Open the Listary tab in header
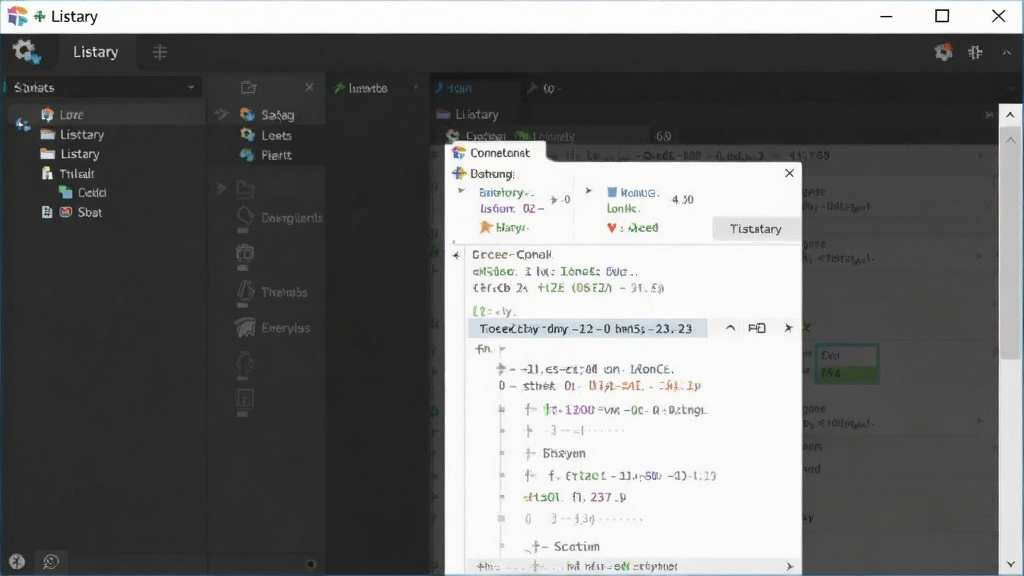Image resolution: width=1024 pixels, height=576 pixels. [x=95, y=52]
